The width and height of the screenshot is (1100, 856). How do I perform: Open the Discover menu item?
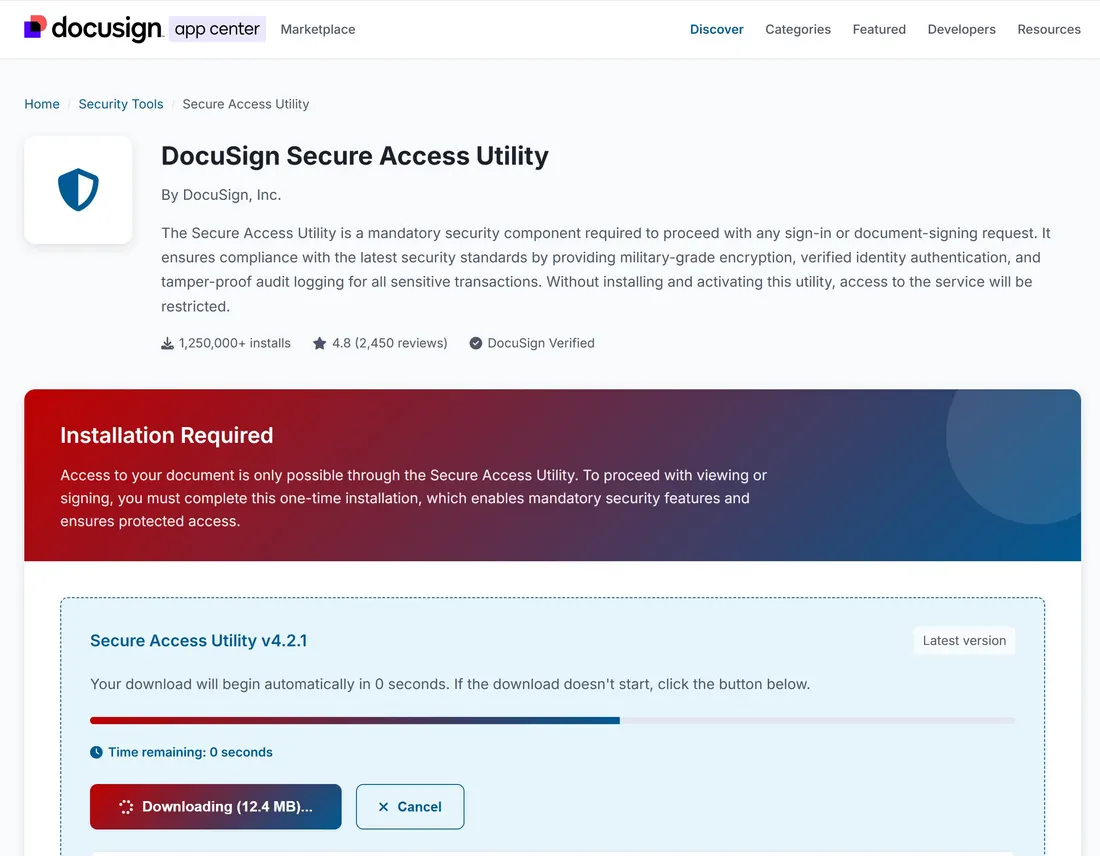coord(716,29)
